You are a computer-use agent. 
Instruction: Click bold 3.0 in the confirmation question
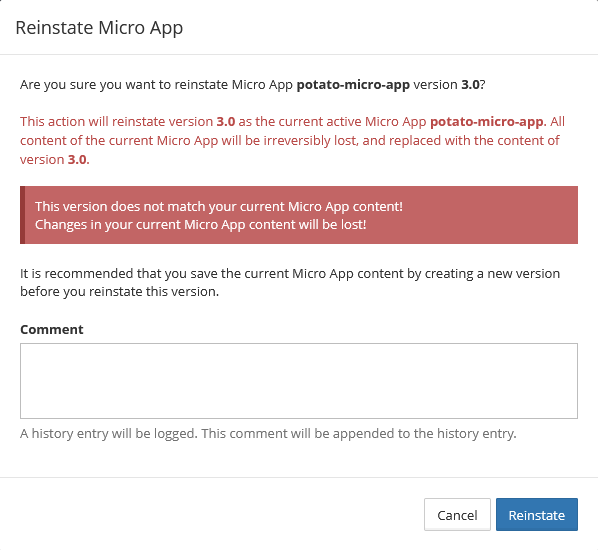point(470,85)
